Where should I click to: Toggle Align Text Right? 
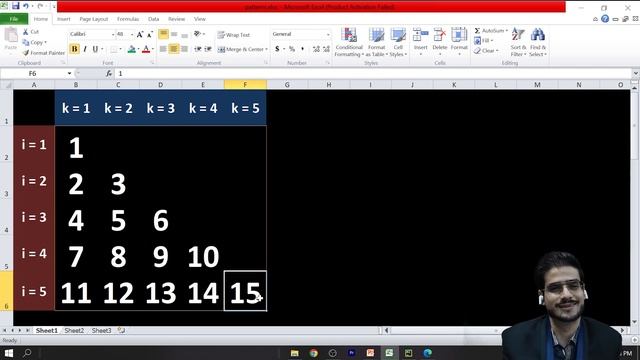pos(184,49)
